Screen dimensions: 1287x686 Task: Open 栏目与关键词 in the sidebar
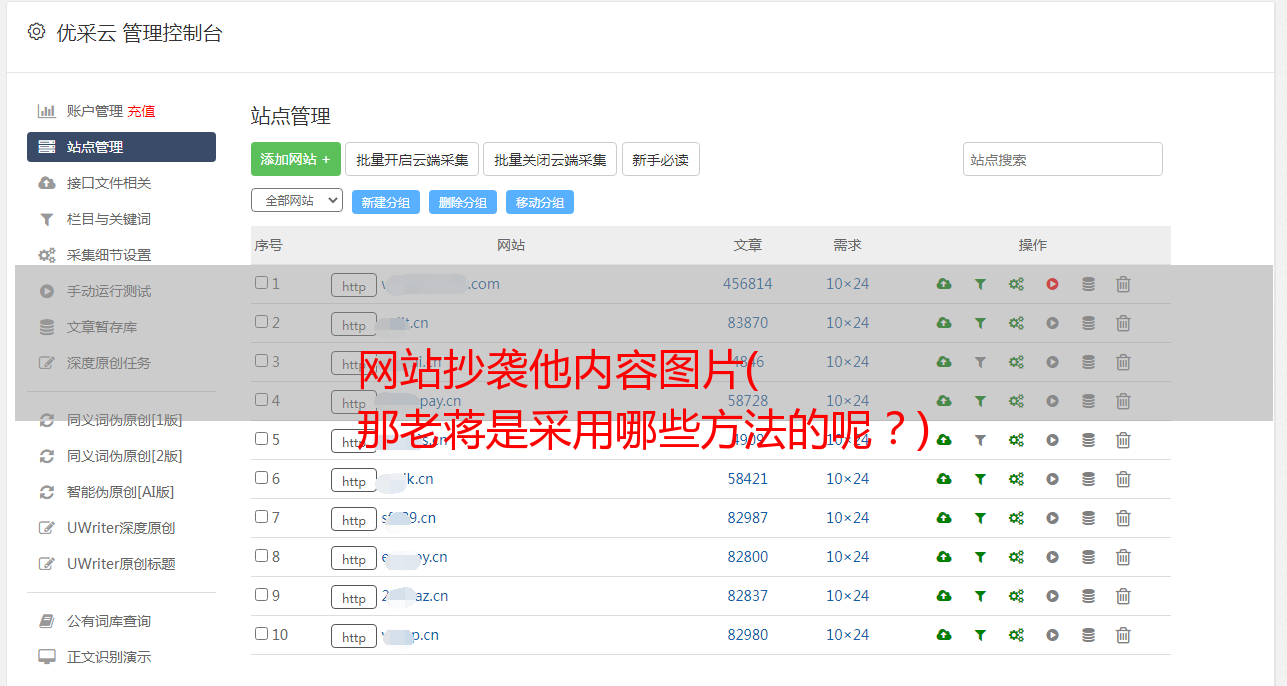[109, 219]
